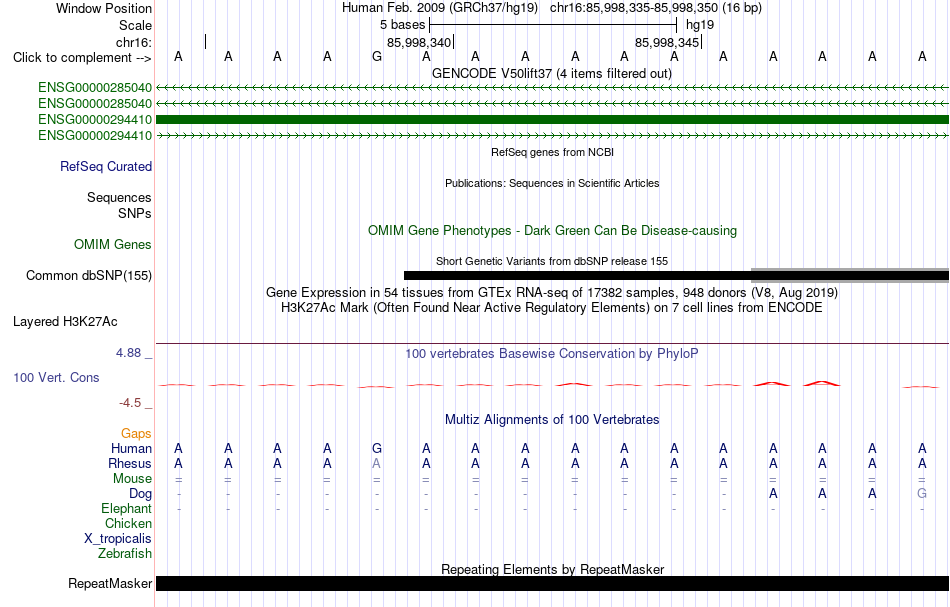Click the ENSG00000294410 label beside the solid bar

pos(95,119)
